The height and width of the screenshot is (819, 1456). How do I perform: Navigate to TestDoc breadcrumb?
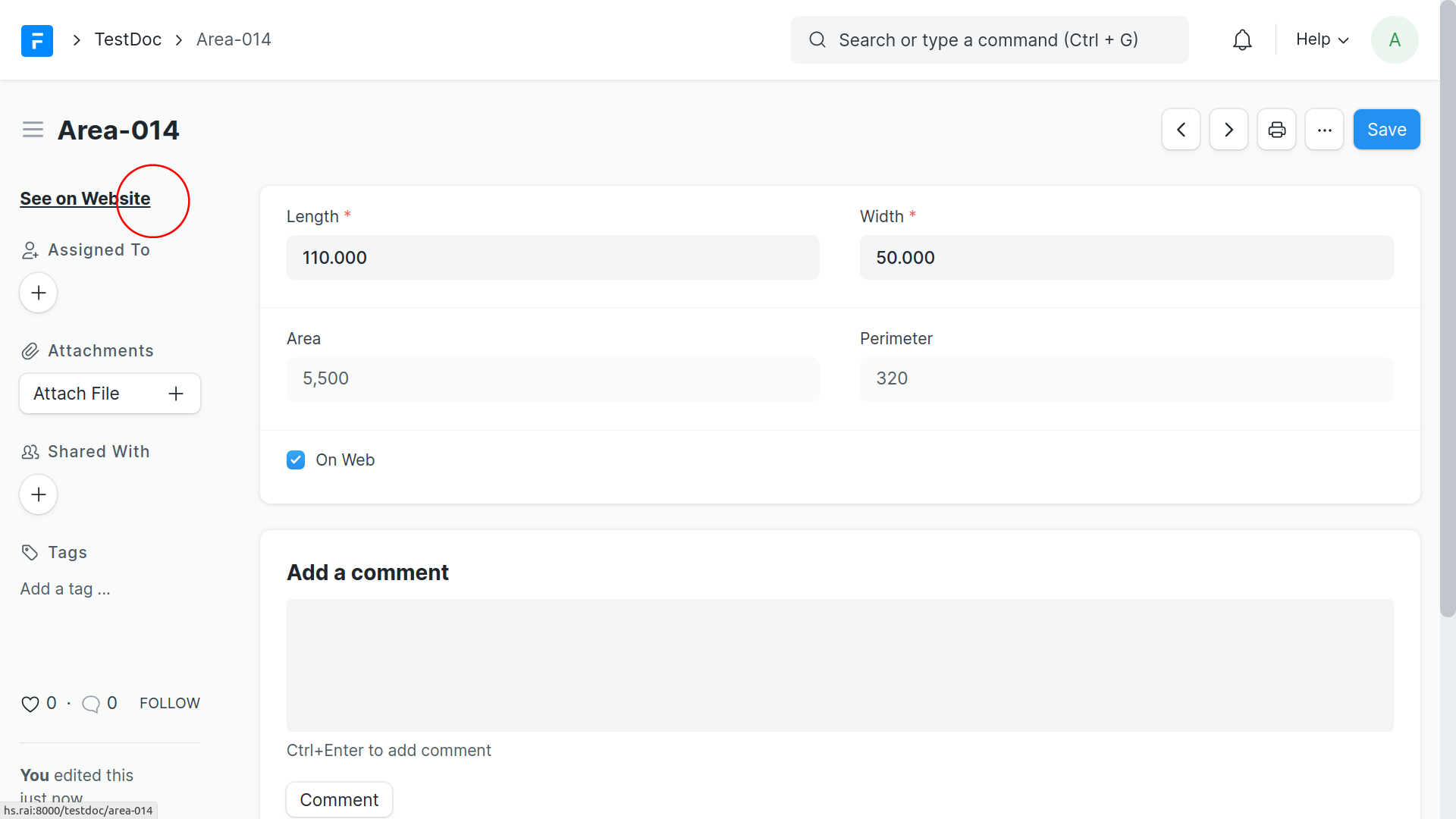pos(127,39)
